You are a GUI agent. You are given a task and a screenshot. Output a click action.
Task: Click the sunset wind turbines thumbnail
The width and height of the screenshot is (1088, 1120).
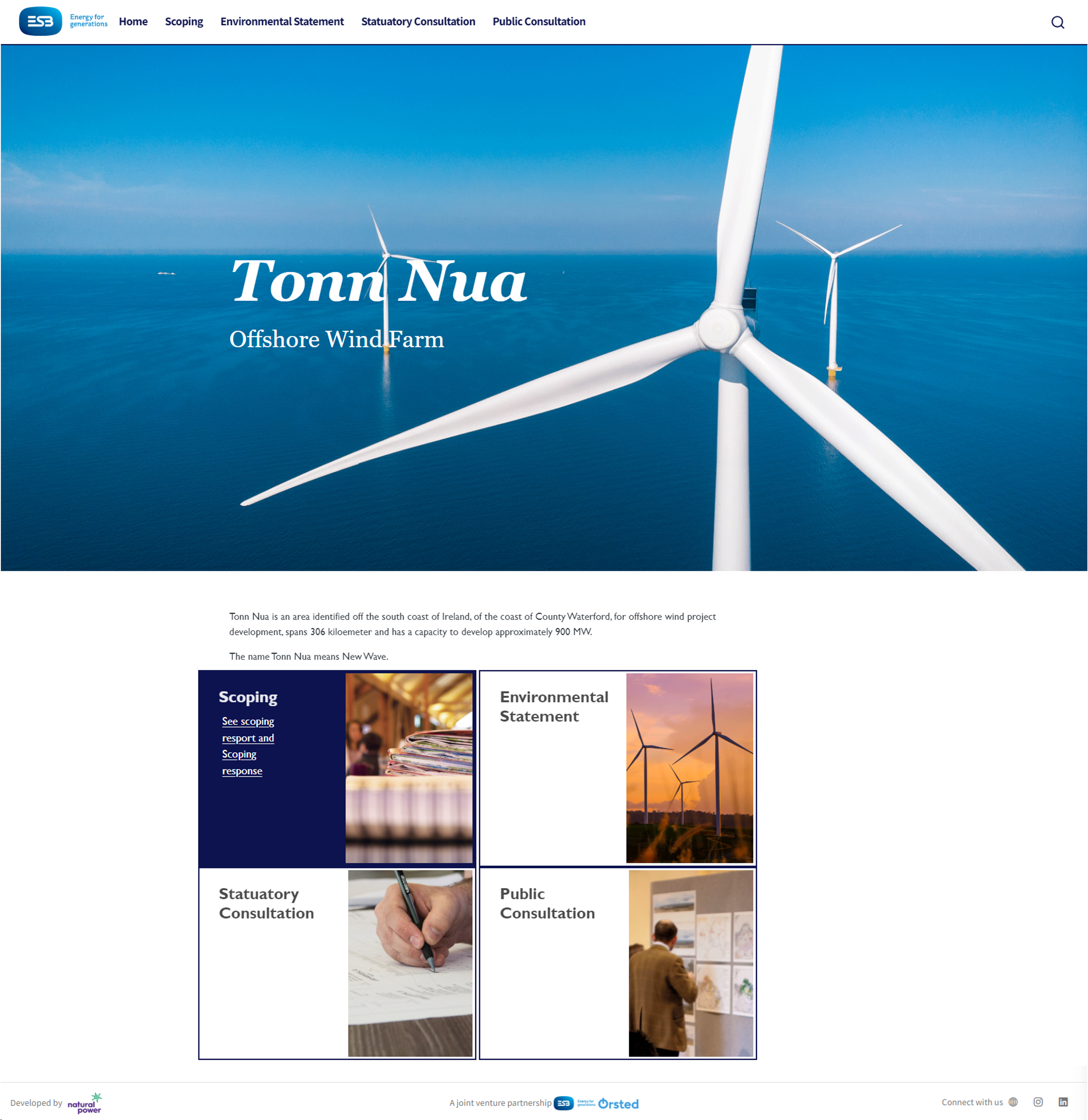coord(690,767)
